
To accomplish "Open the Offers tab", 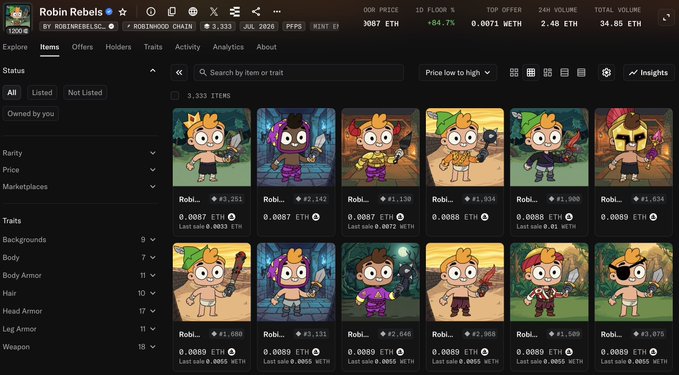I will tap(82, 47).
